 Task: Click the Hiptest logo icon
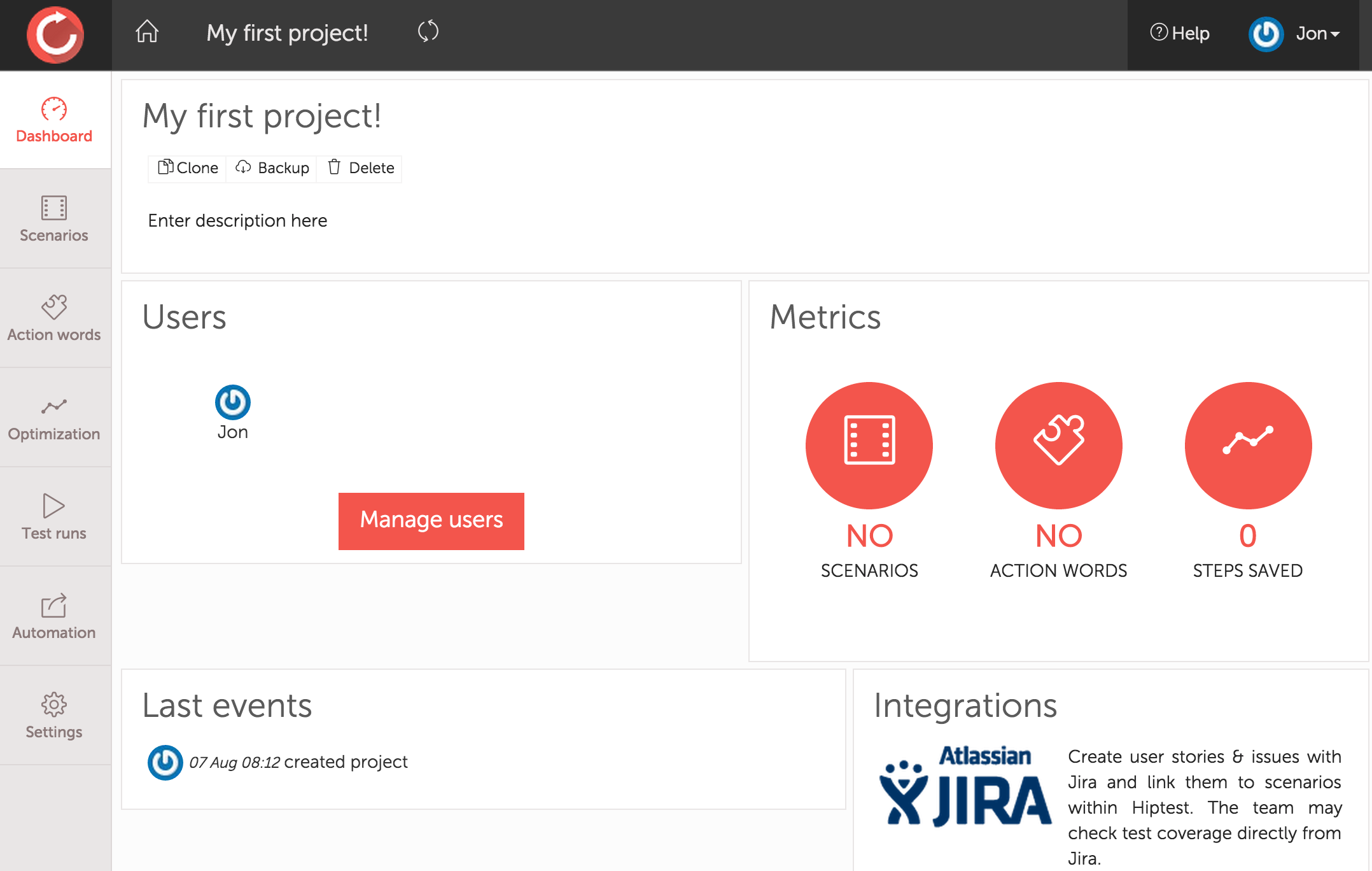coord(55,35)
